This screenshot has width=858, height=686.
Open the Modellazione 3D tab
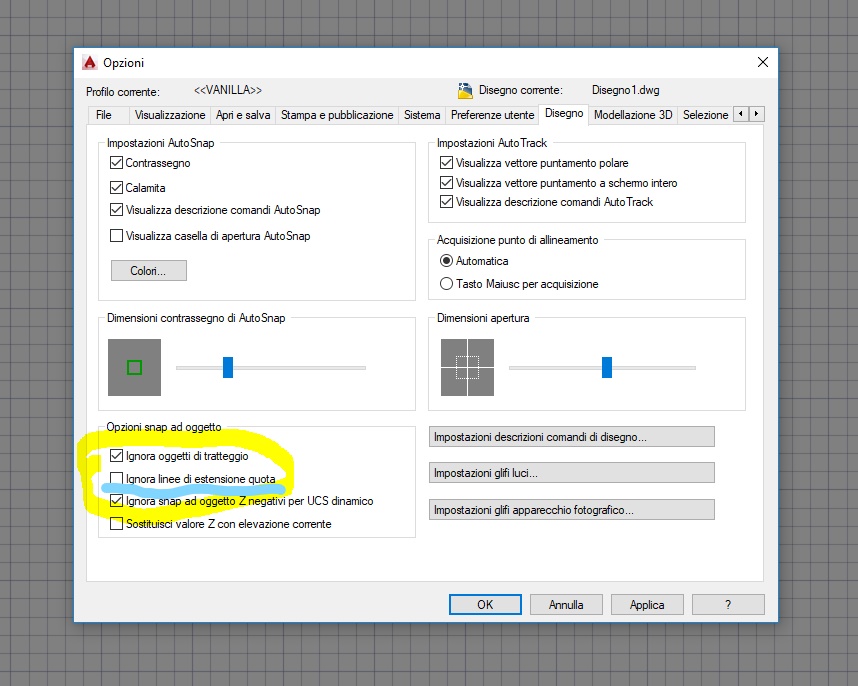[633, 115]
